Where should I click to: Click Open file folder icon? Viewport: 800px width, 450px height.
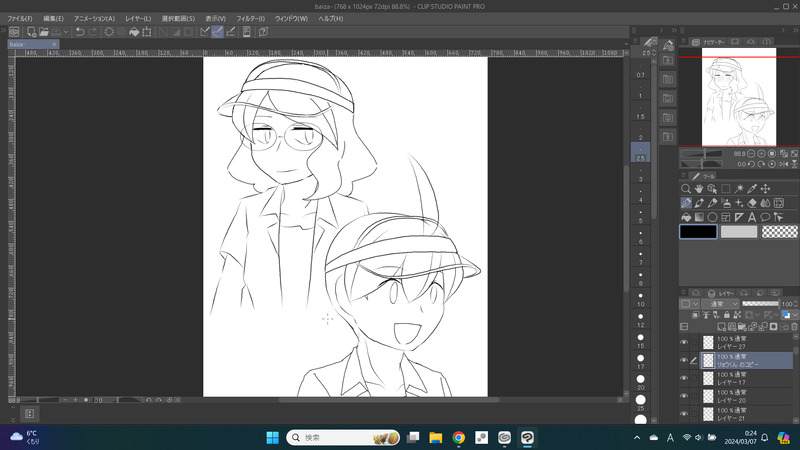44,32
